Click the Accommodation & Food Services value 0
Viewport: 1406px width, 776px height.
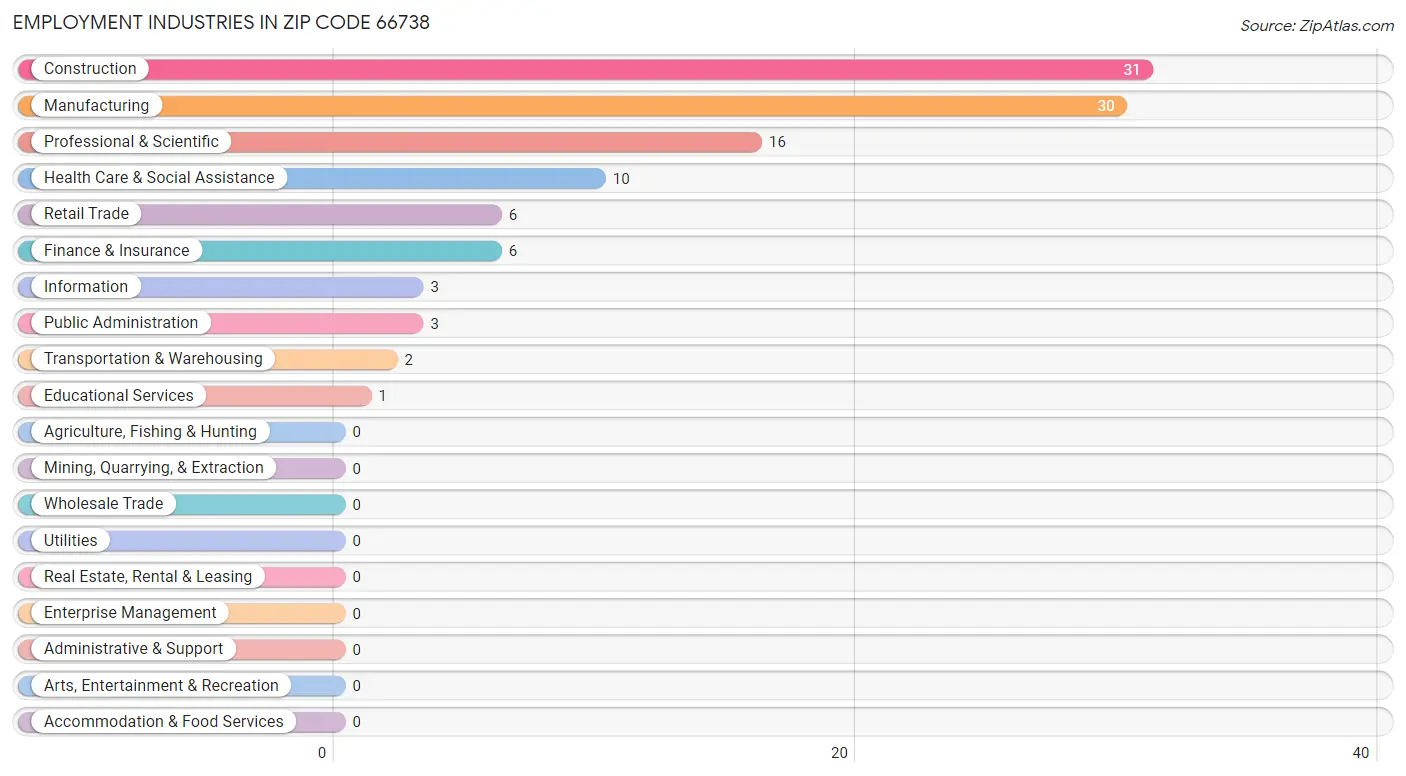(x=357, y=722)
